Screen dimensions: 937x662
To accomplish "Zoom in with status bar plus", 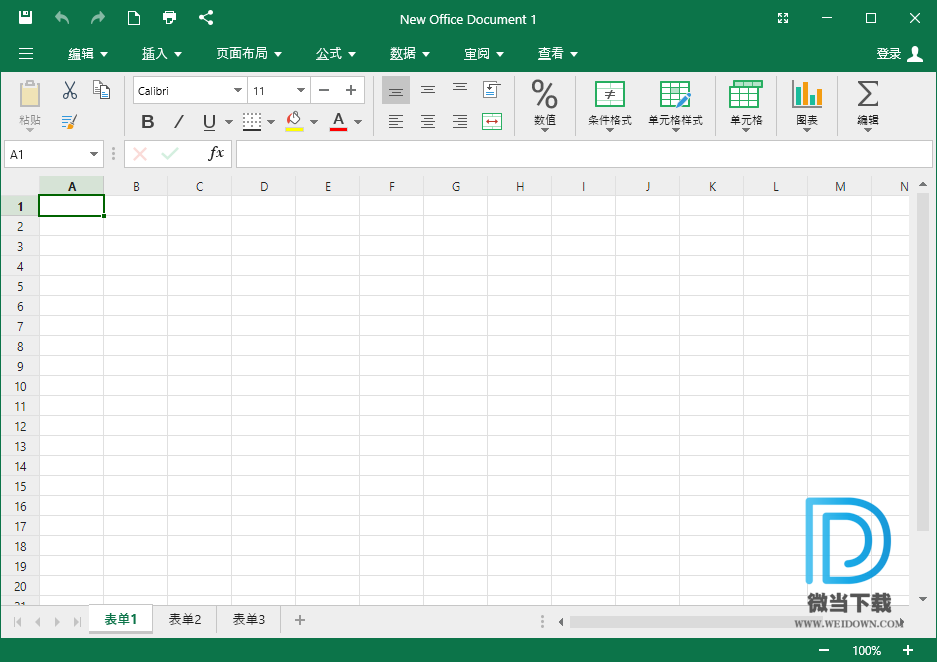I will click(x=908, y=650).
